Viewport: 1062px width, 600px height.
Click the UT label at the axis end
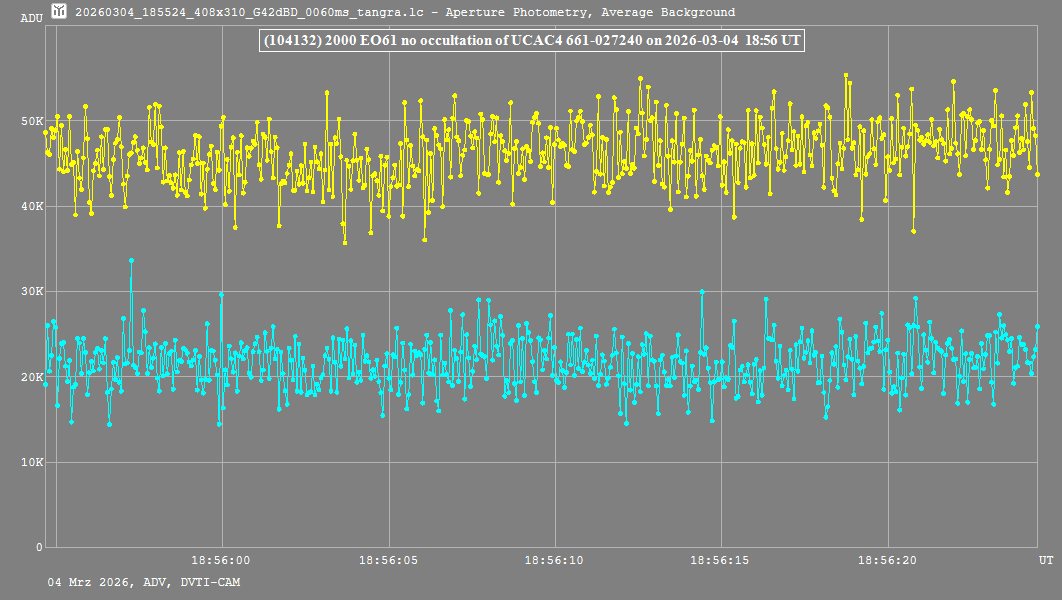point(1044,561)
